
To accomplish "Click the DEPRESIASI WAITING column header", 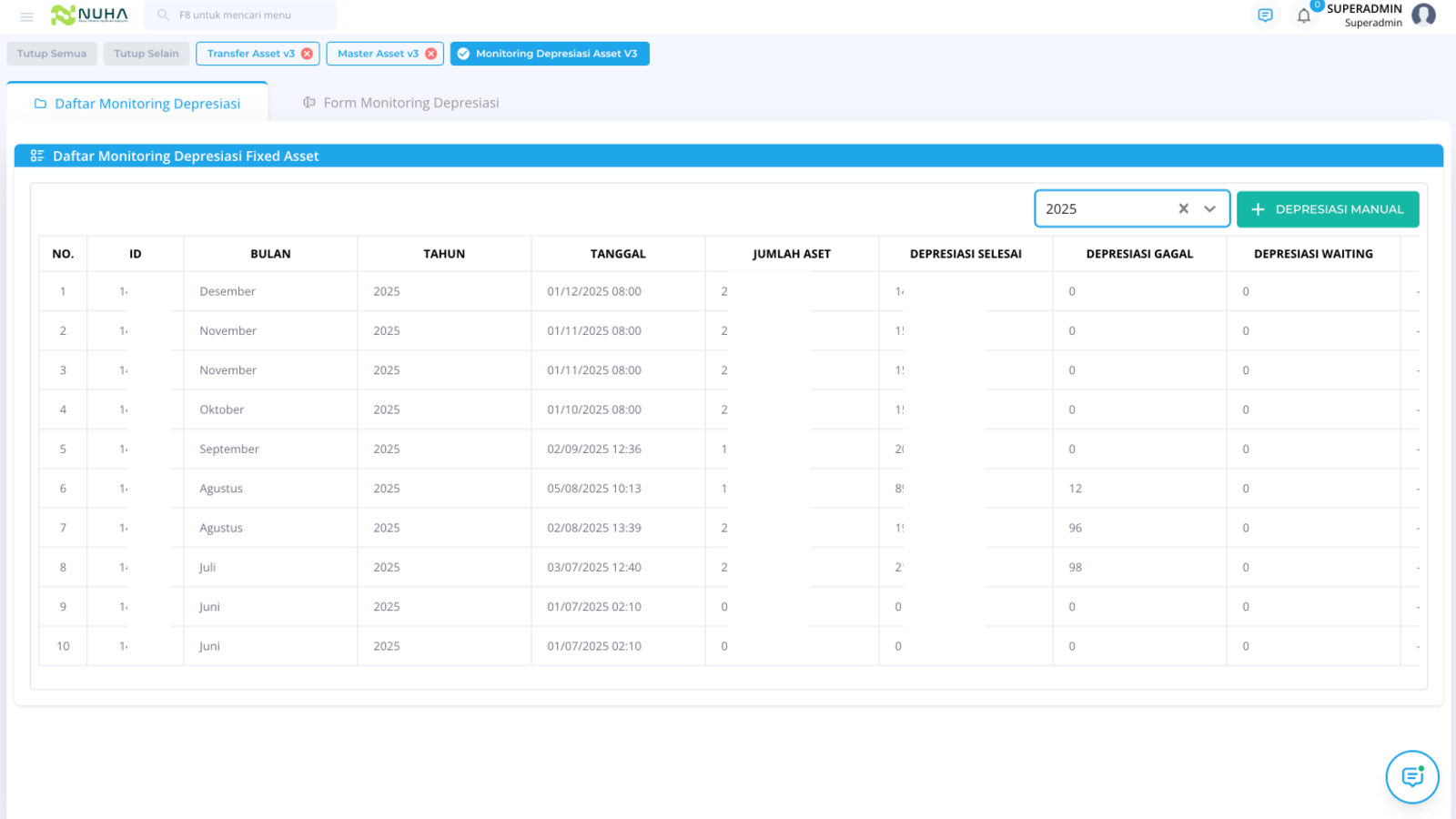I will coord(1313,254).
